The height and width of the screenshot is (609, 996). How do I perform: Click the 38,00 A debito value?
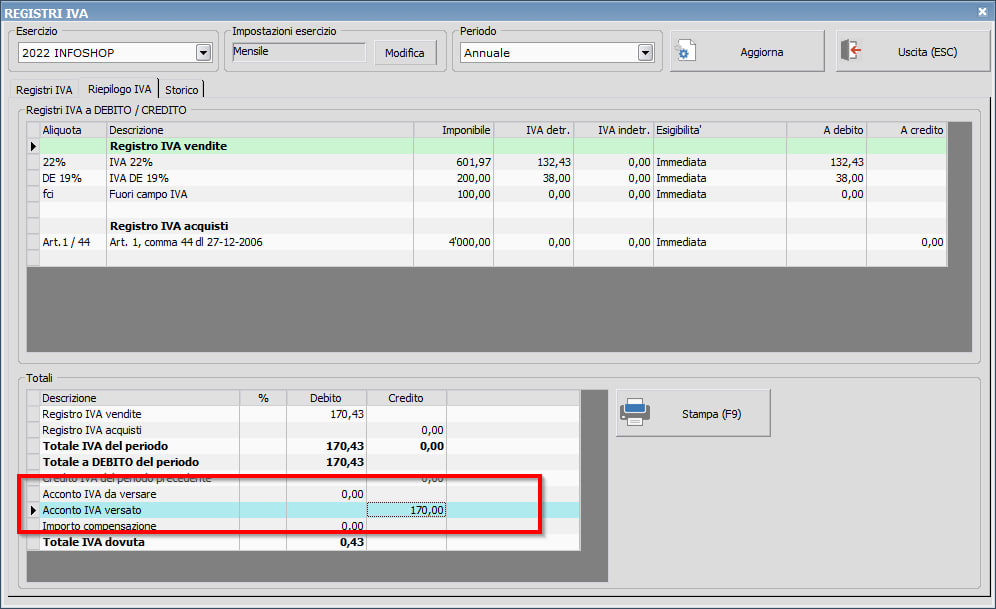(x=849, y=178)
